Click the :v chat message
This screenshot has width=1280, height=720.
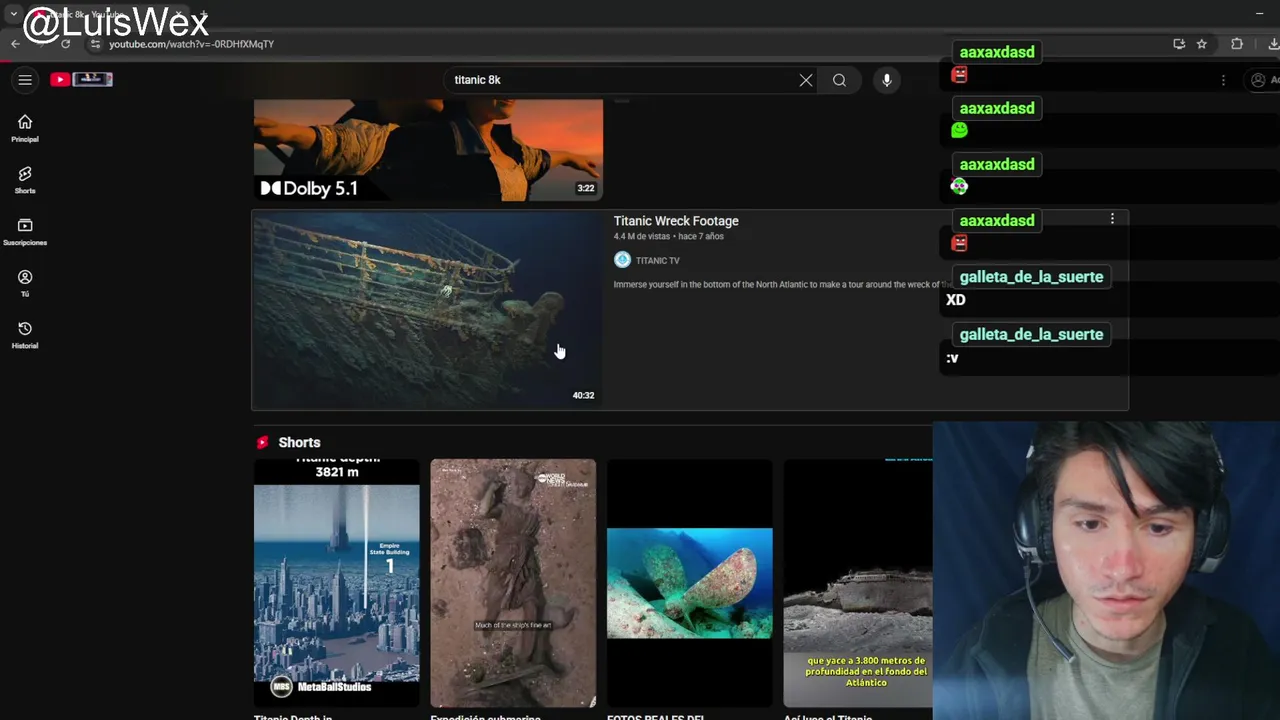(x=952, y=358)
